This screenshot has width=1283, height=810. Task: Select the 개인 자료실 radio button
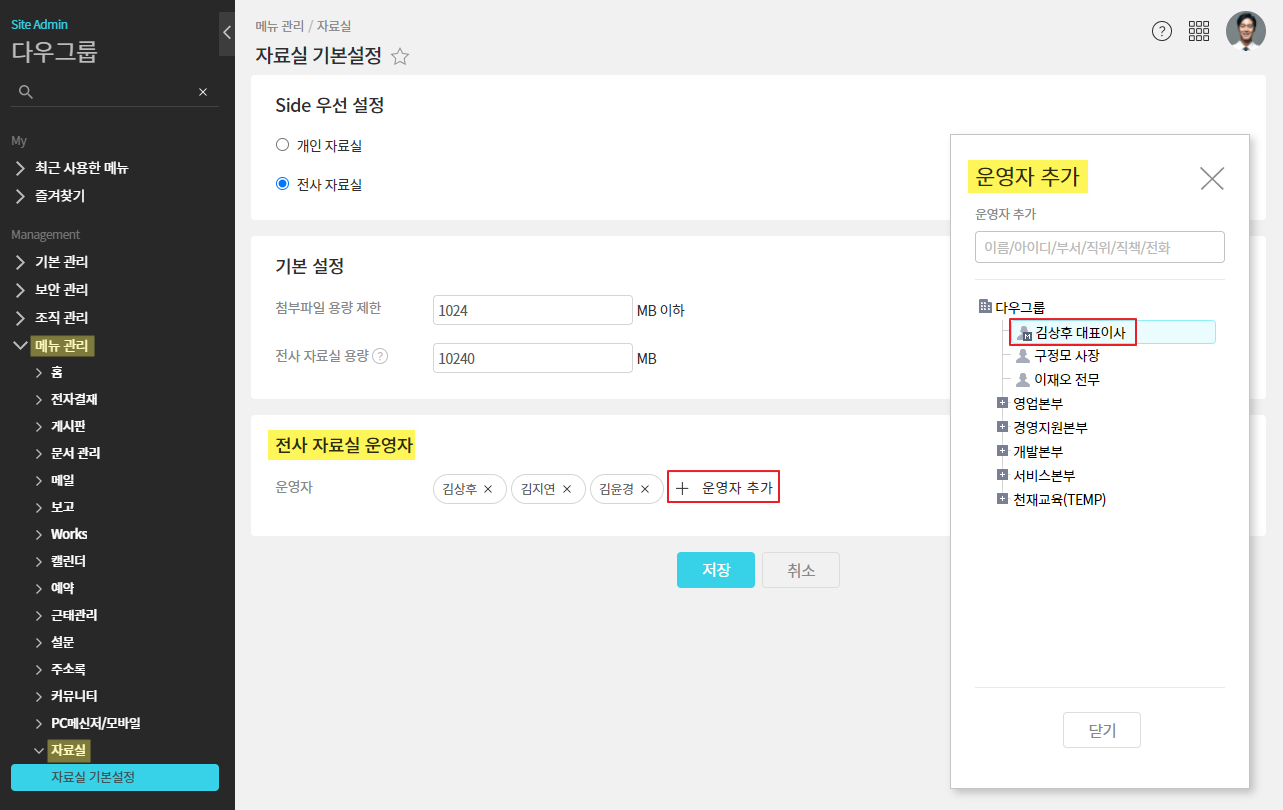click(282, 145)
